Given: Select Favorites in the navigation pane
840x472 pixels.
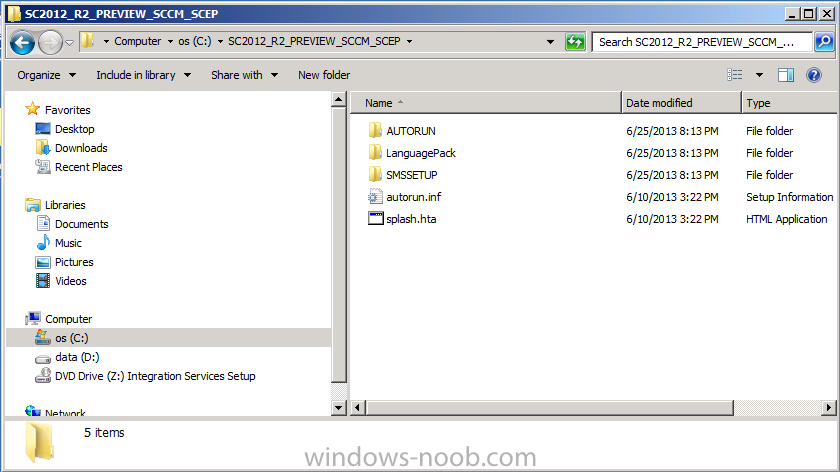Looking at the screenshot, I should coord(68,110).
